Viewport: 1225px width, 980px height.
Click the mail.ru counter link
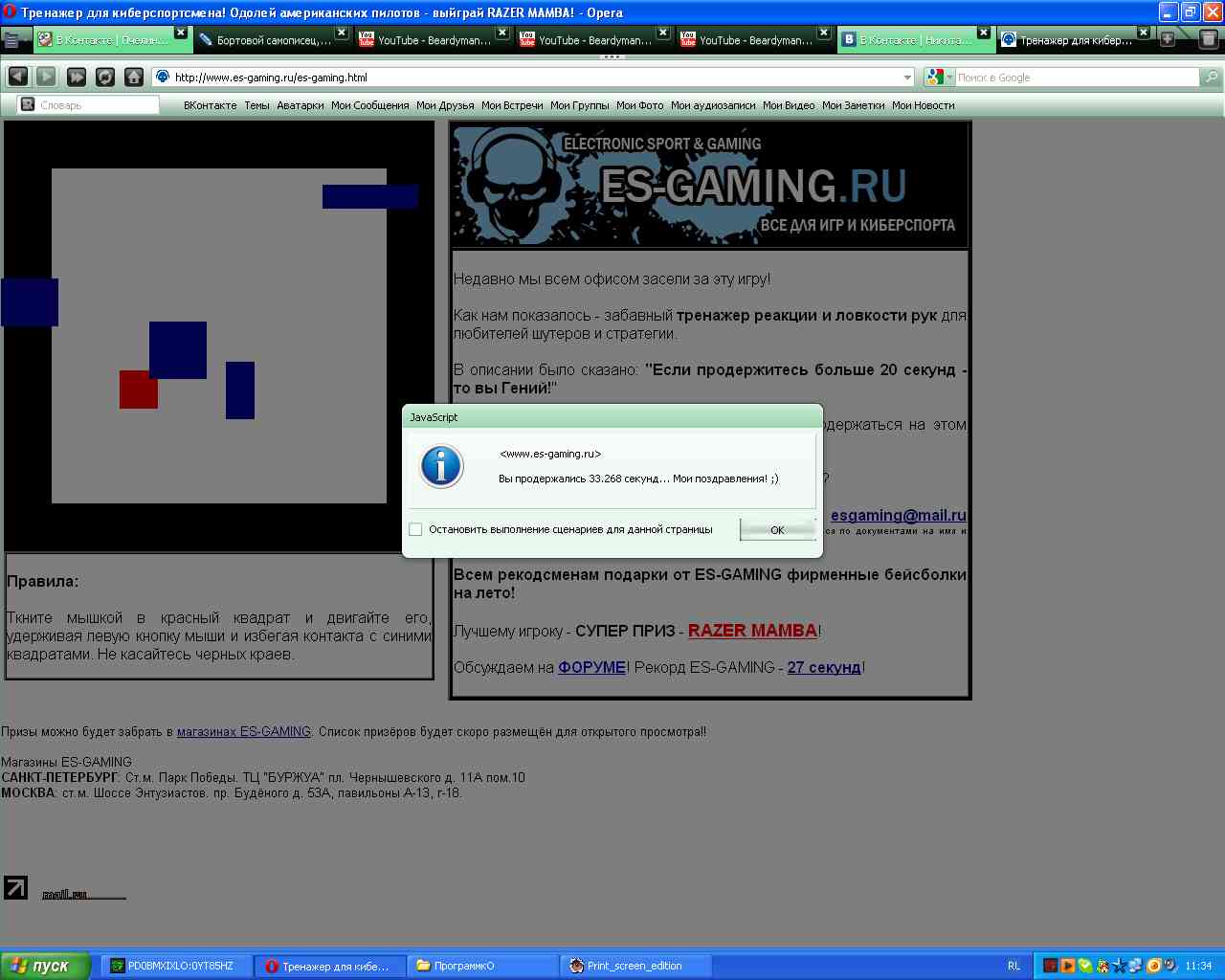[x=84, y=894]
